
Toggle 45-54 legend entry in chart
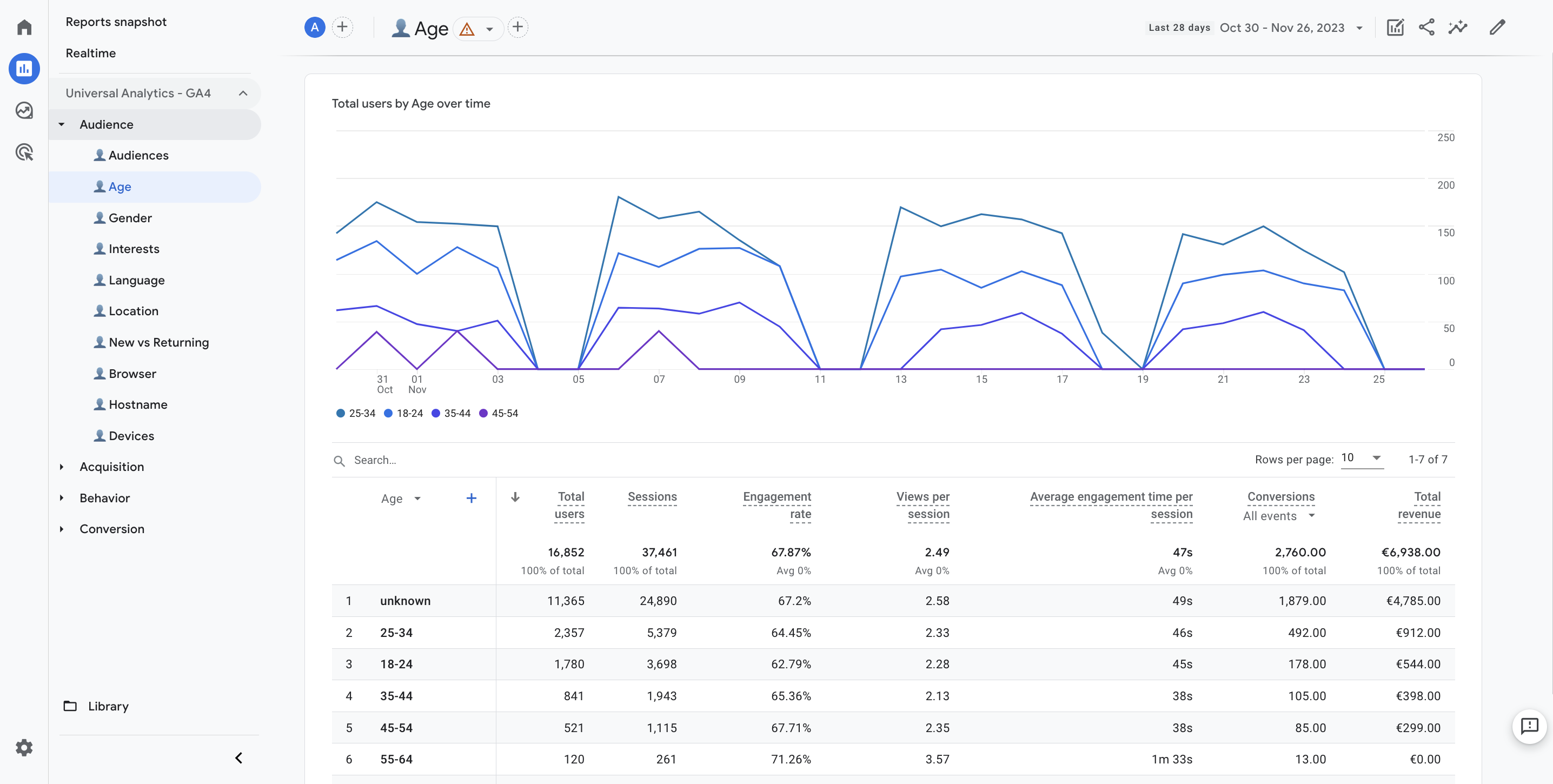click(499, 414)
